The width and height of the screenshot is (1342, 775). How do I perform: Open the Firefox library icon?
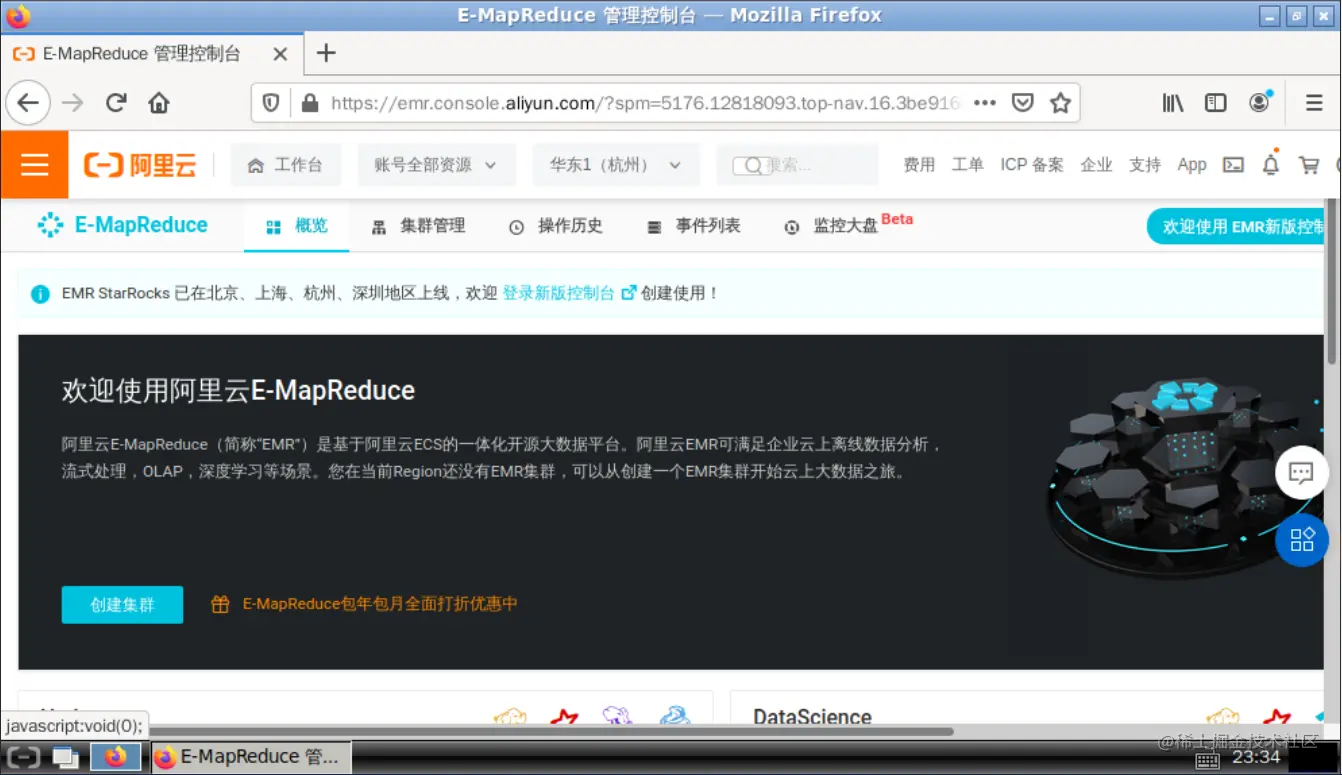tap(1172, 102)
